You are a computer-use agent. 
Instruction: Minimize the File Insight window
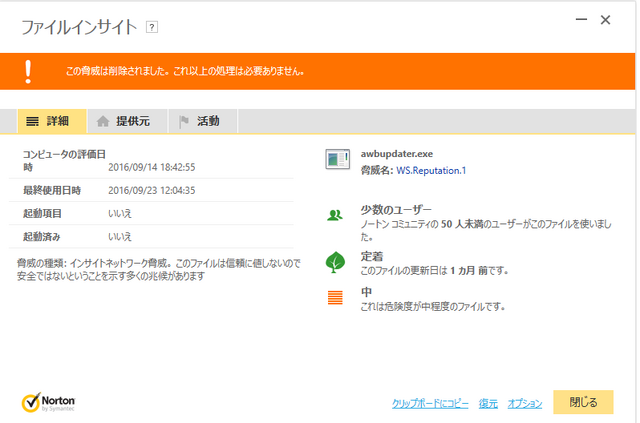click(x=581, y=20)
